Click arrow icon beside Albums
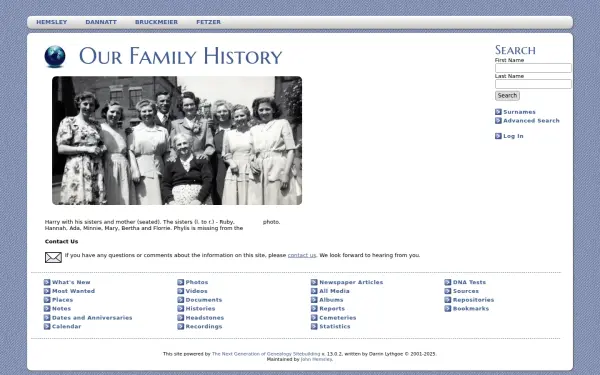Screen dimensions: 600x375 click(x=314, y=300)
